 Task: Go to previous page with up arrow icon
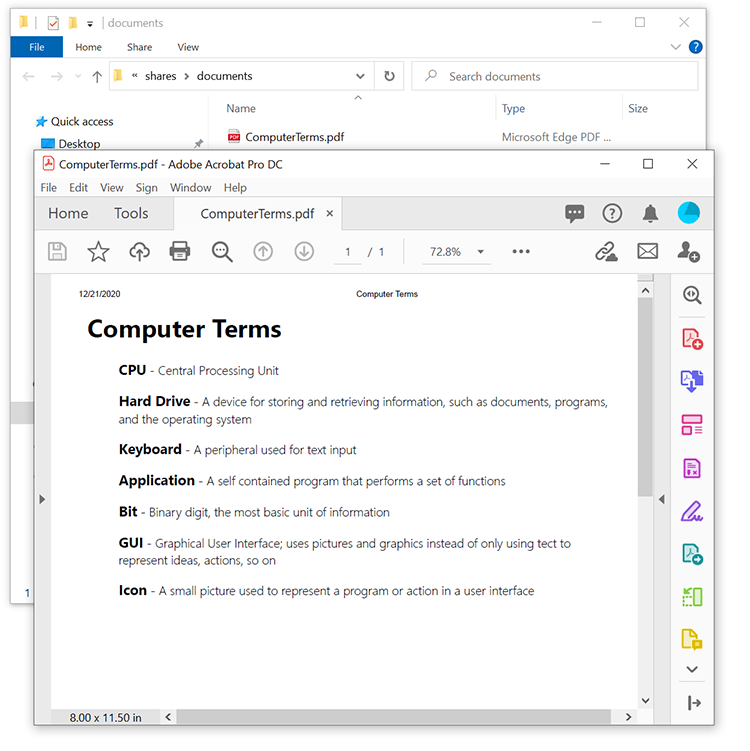(x=263, y=251)
